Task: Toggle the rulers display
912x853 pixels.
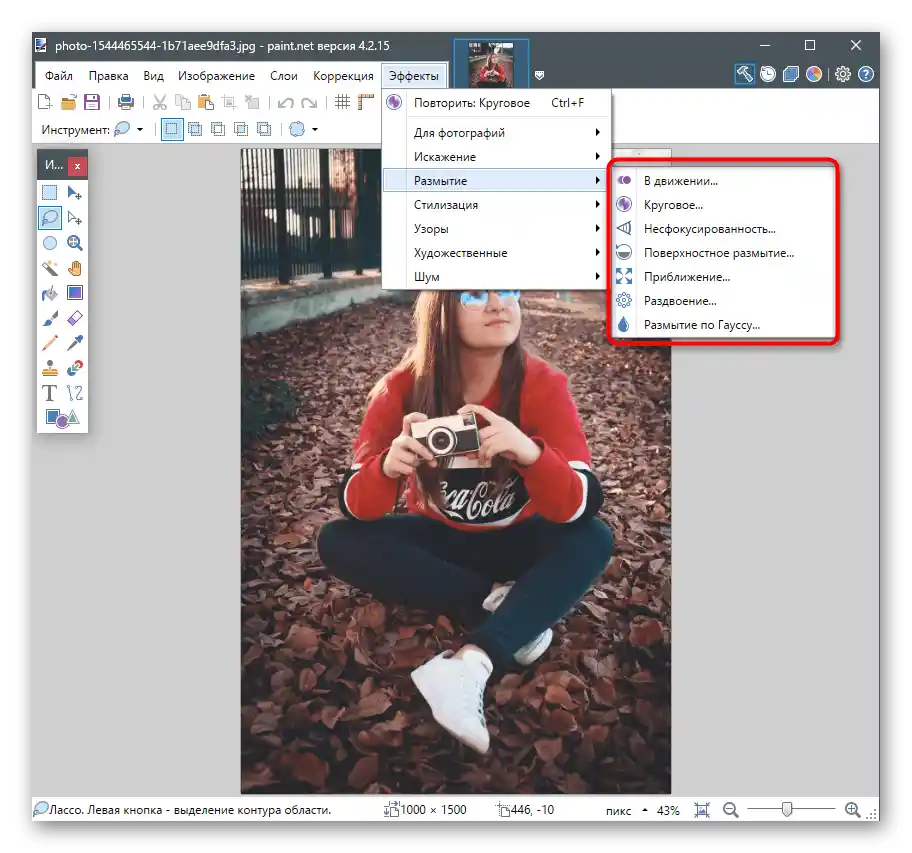Action: [x=366, y=102]
